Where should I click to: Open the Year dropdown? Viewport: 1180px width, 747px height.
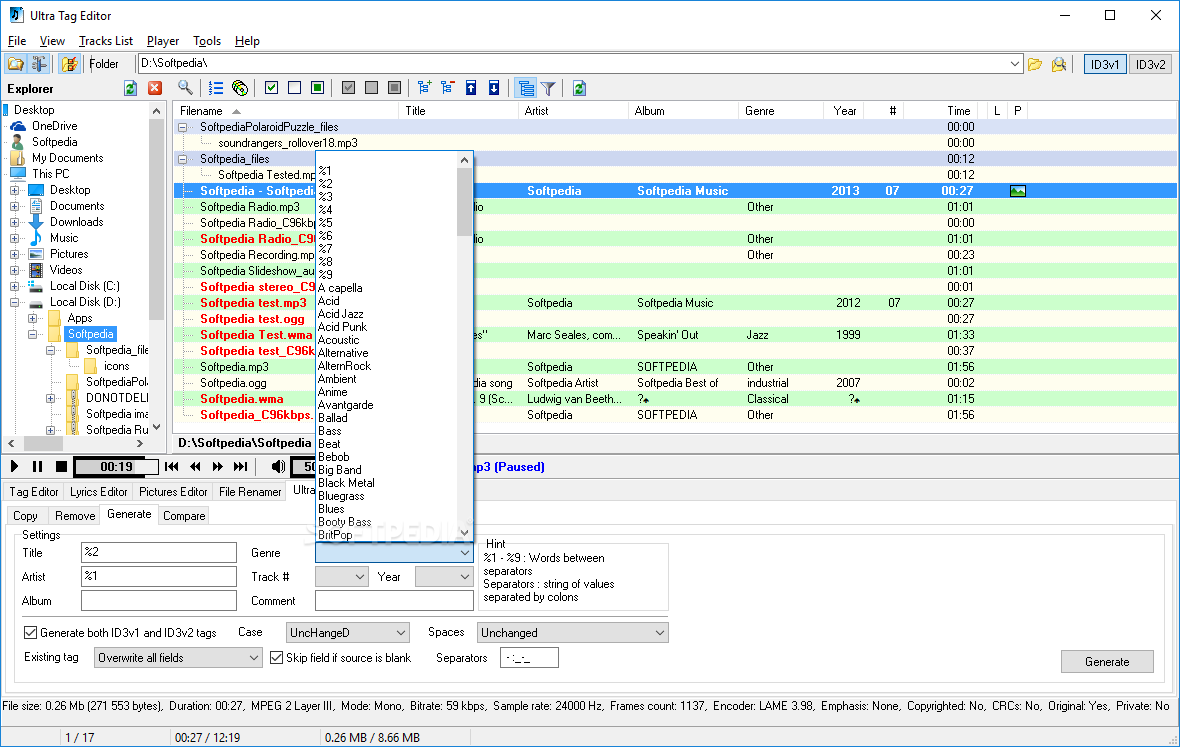(444, 577)
